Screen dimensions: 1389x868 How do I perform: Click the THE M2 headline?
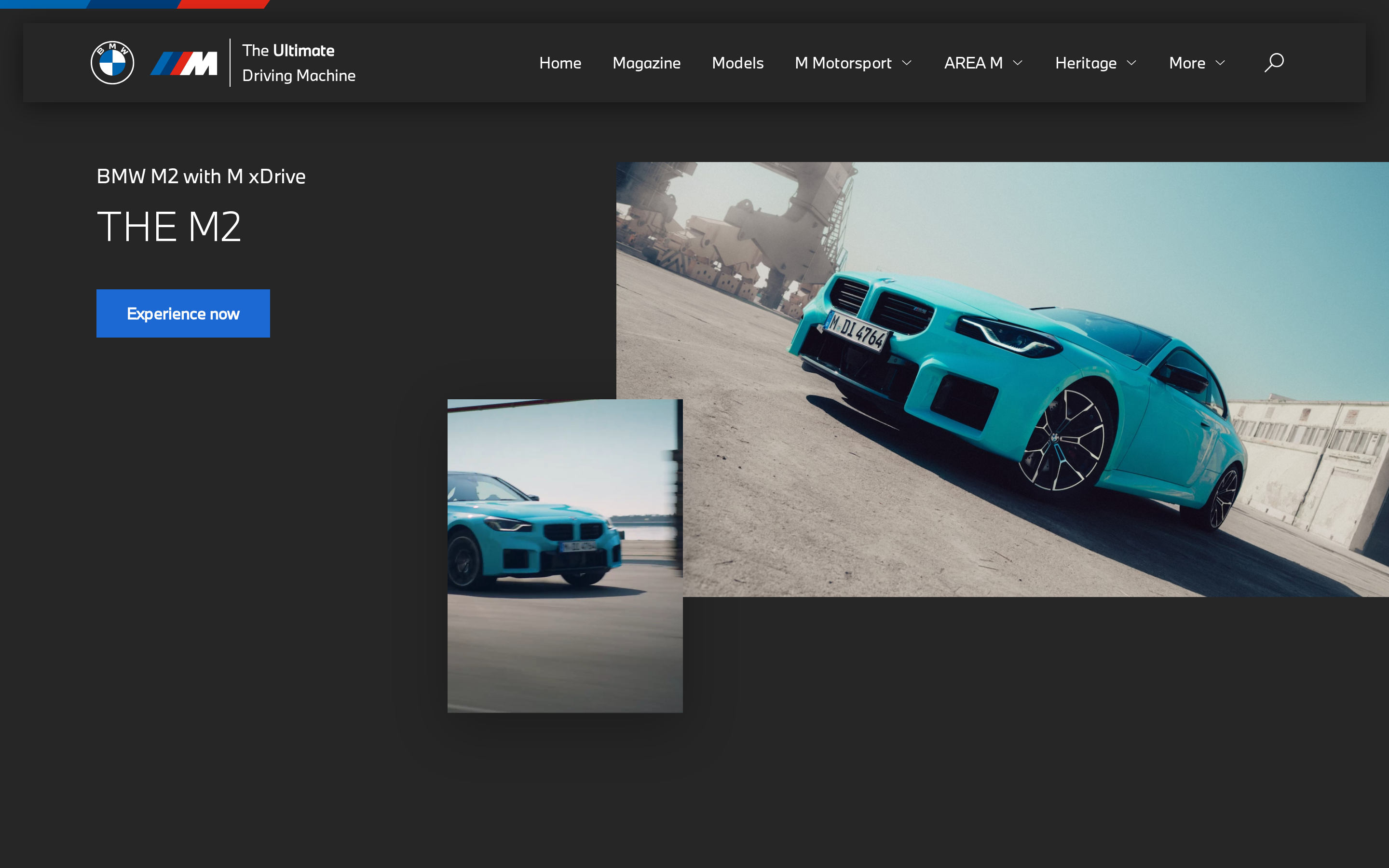pyautogui.click(x=169, y=227)
